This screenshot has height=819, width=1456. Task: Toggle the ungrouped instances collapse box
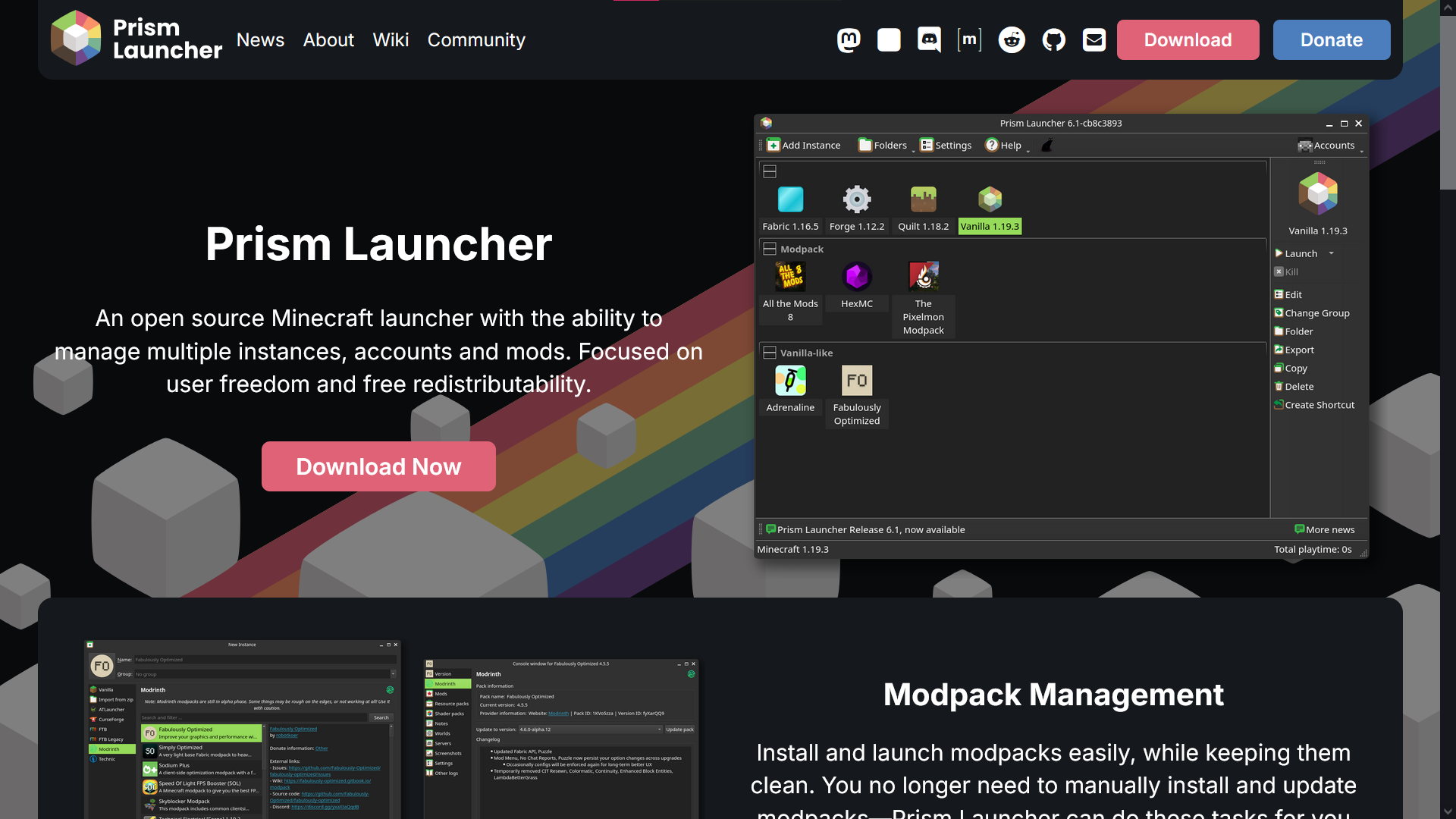pyautogui.click(x=770, y=171)
